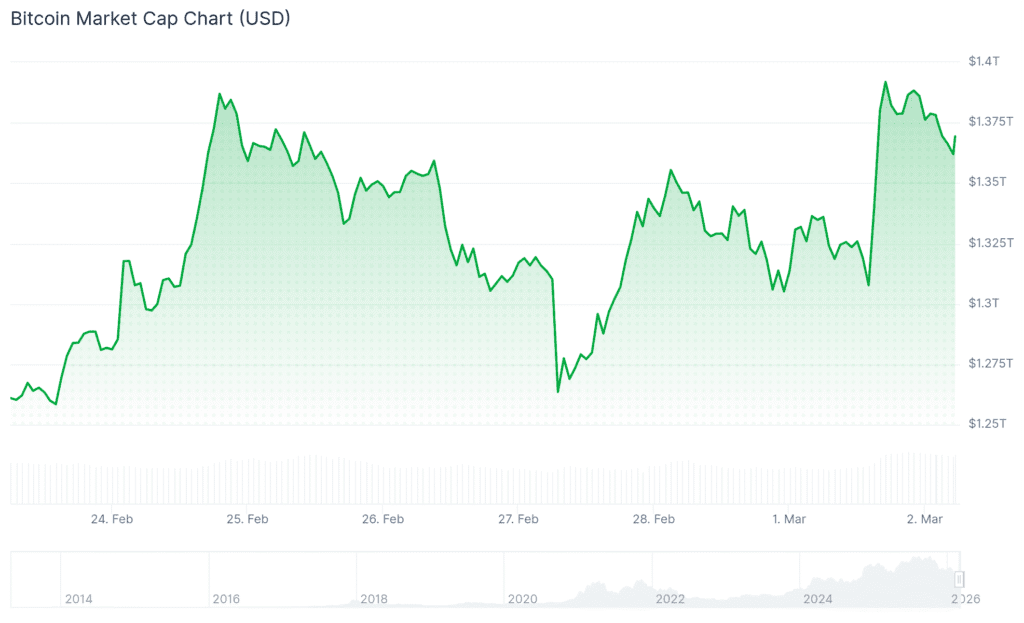
Task: Click the 2020 label in the navigator
Action: (522, 599)
